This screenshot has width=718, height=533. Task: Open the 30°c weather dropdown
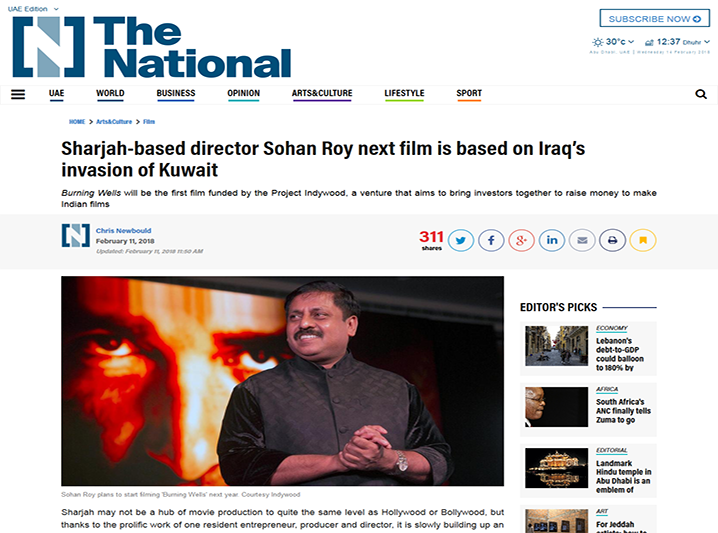tap(613, 42)
